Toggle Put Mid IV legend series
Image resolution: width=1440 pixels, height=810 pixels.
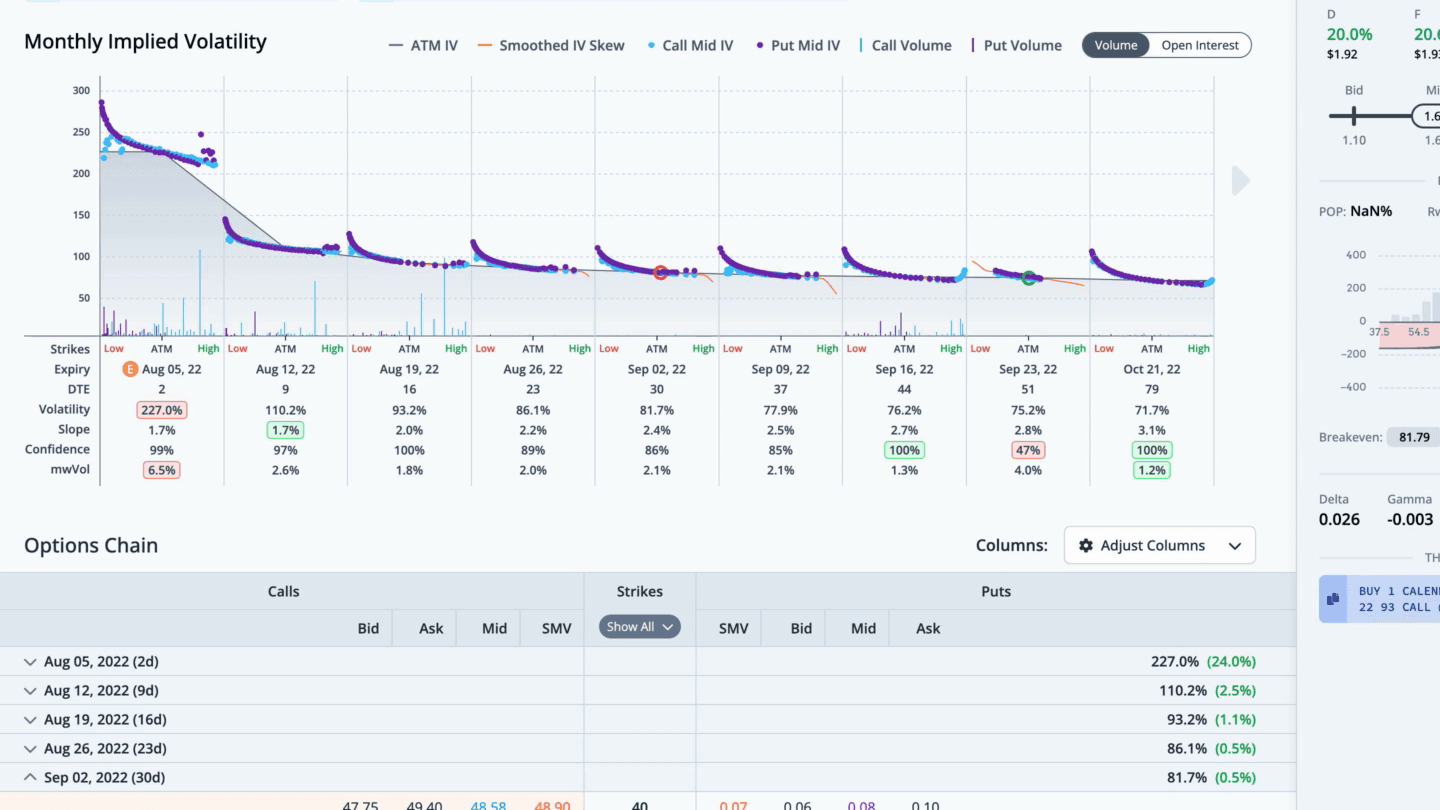[x=798, y=45]
